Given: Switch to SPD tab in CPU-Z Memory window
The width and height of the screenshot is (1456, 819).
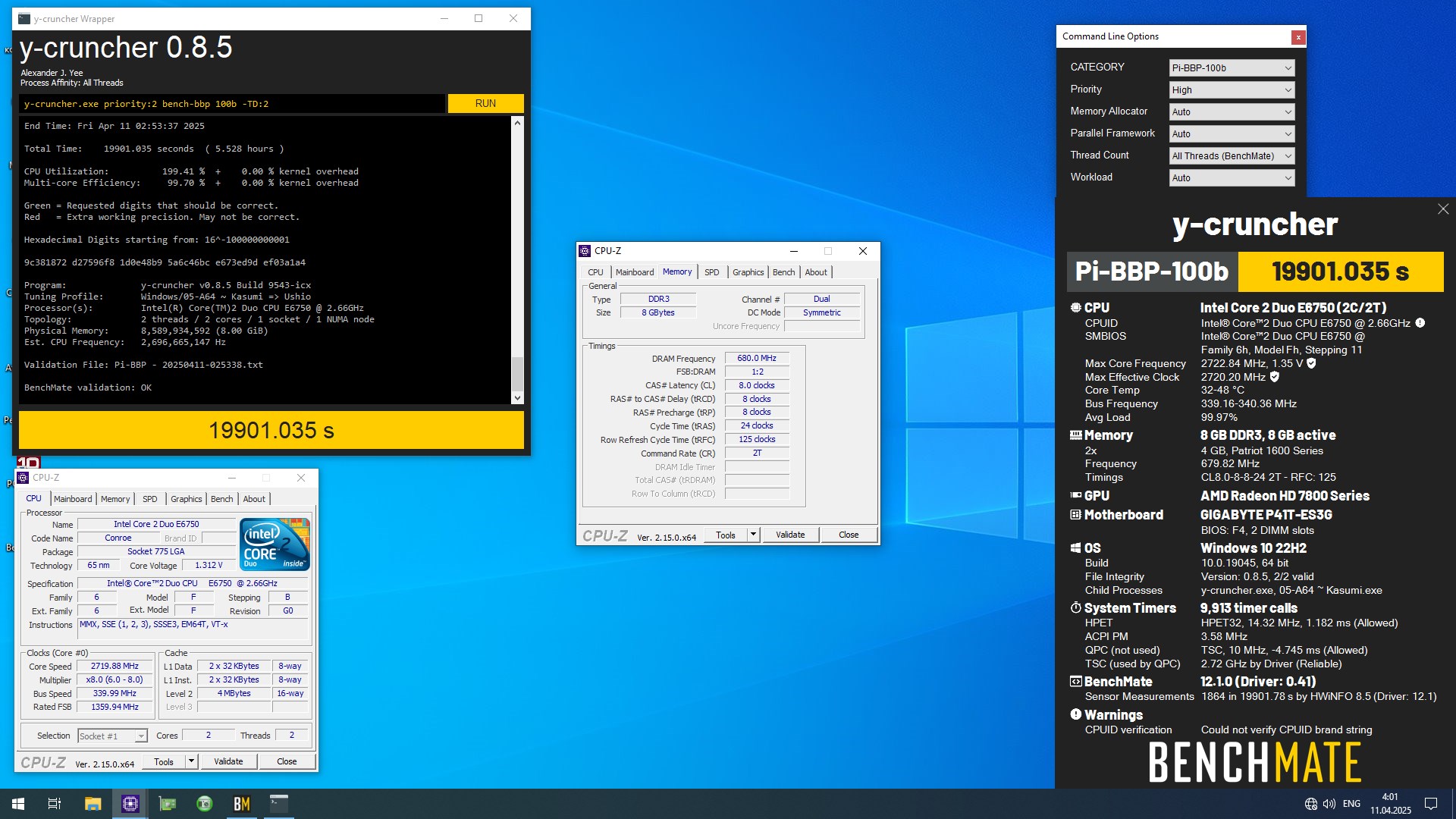Looking at the screenshot, I should coord(712,272).
